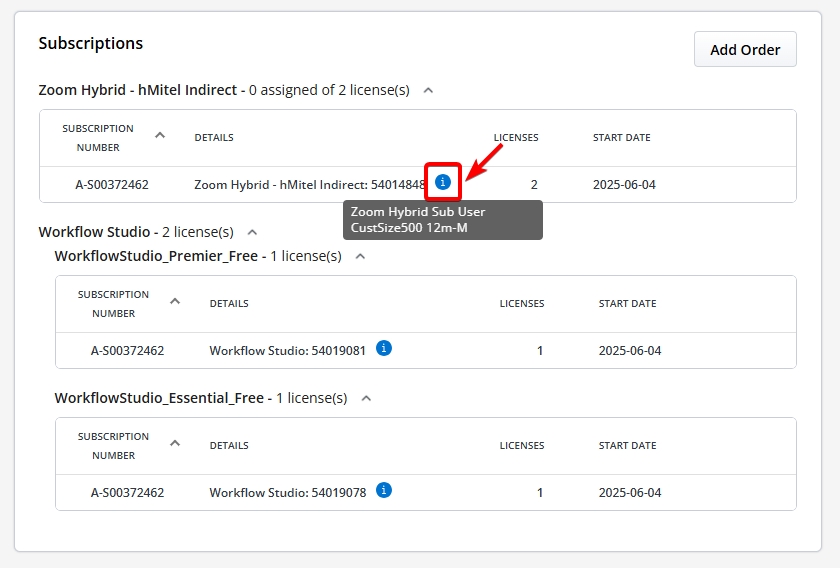Collapse the Zoom Hybrid - hMitel Indirect section
The width and height of the screenshot is (840, 568).
(x=428, y=90)
